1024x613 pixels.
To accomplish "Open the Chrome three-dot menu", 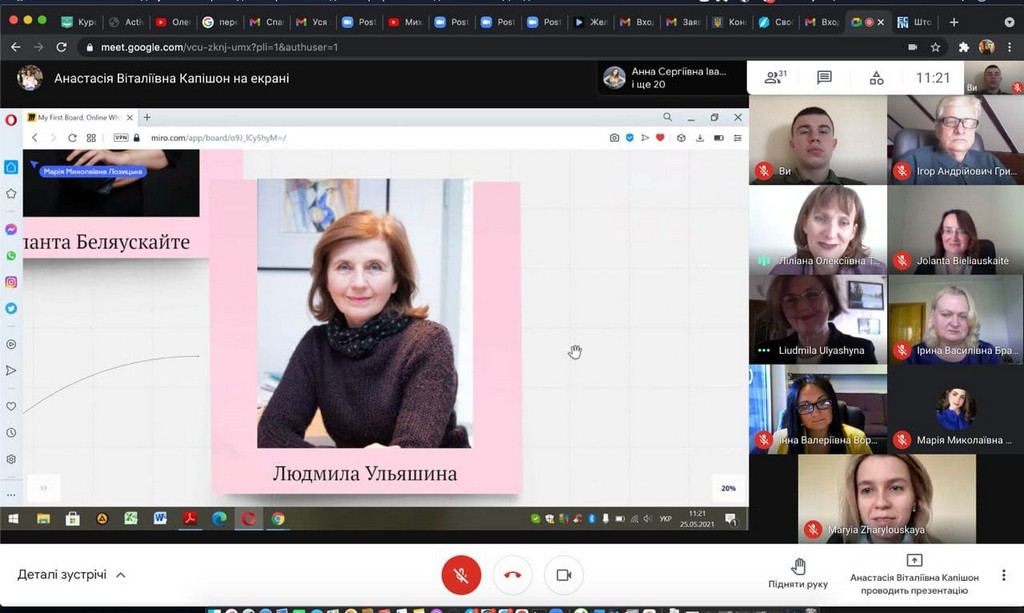I will pyautogui.click(x=1010, y=47).
